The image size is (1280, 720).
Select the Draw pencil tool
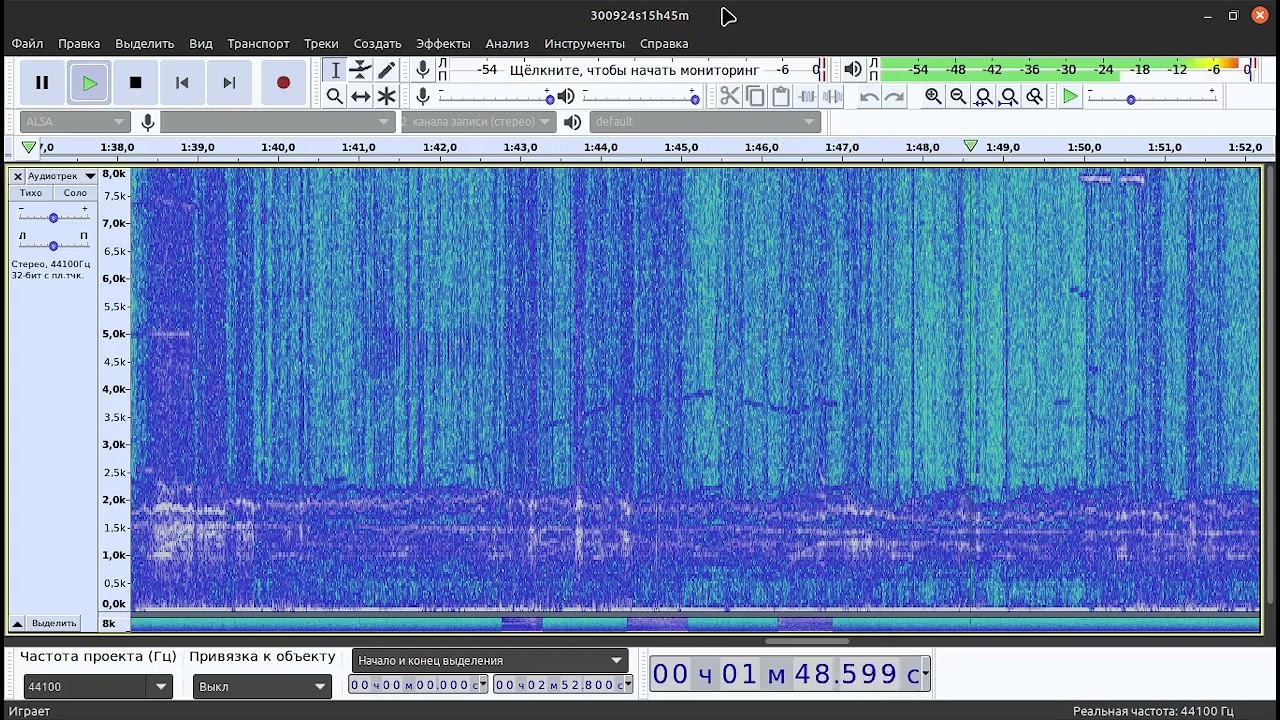386,70
